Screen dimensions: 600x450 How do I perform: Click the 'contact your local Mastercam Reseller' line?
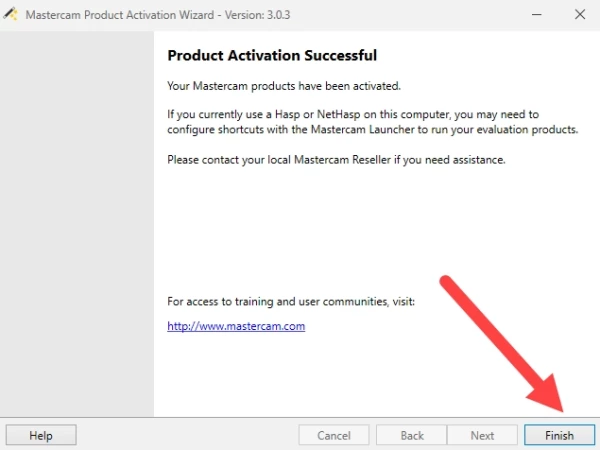[337, 159]
